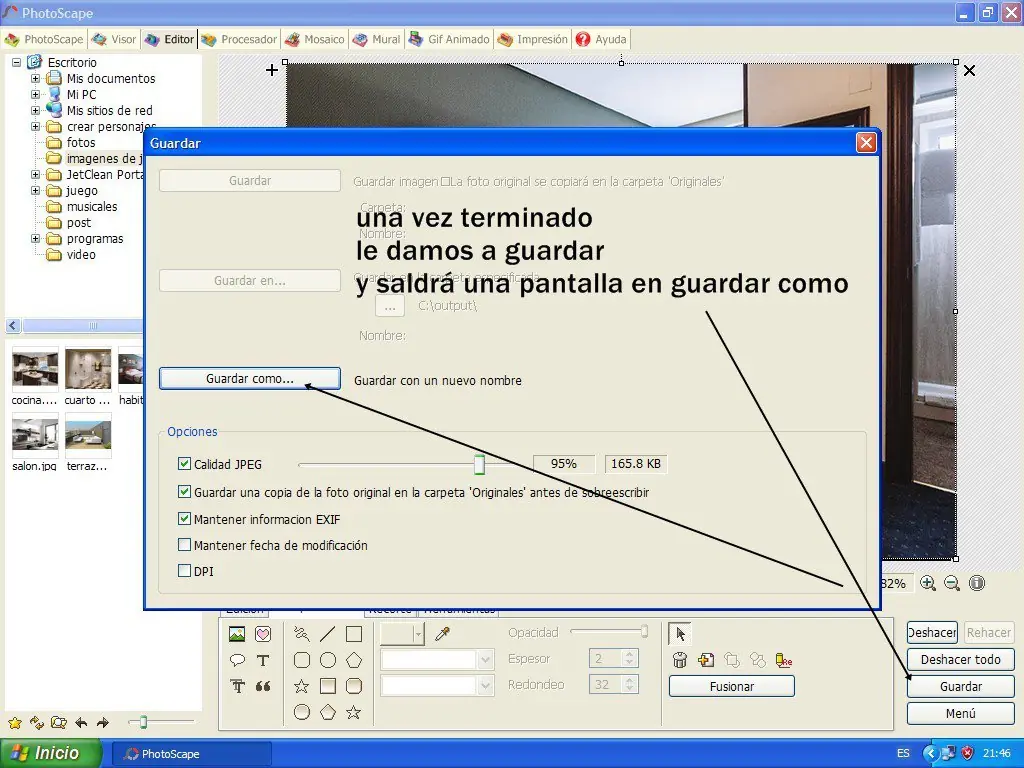Click the PhotoScape taskbar button
1024x768 pixels.
(192, 754)
